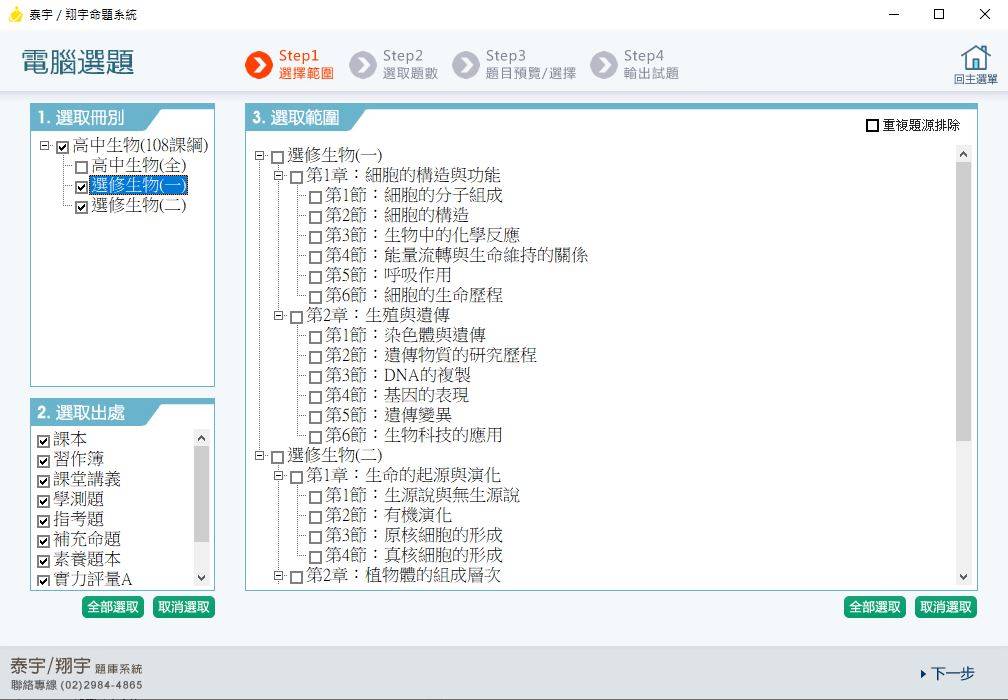Viewport: 1008px width, 700px height.
Task: Uncheck the 指考題 source checkbox
Action: (44, 521)
